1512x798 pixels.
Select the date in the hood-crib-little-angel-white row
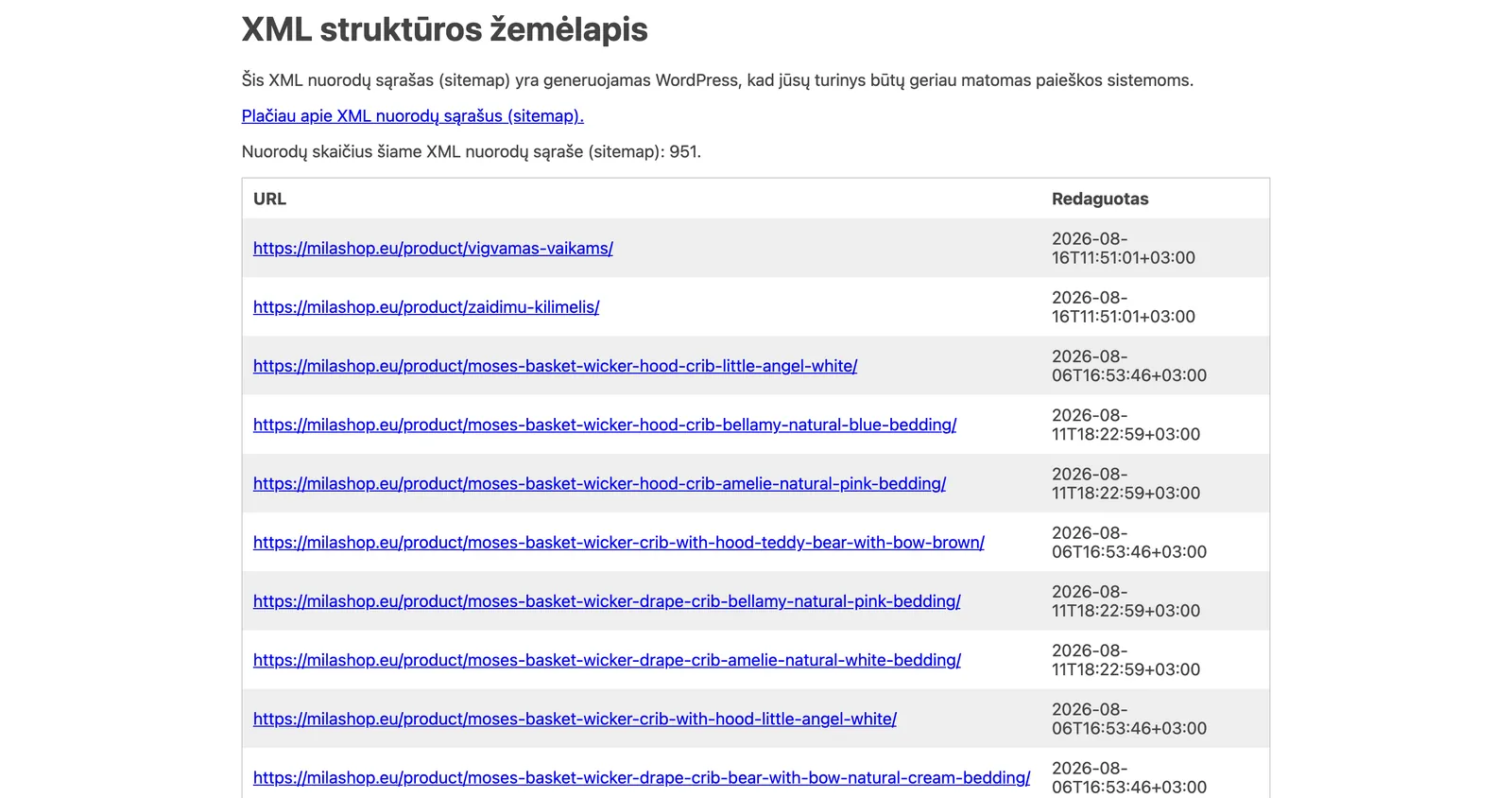pyautogui.click(x=1129, y=366)
